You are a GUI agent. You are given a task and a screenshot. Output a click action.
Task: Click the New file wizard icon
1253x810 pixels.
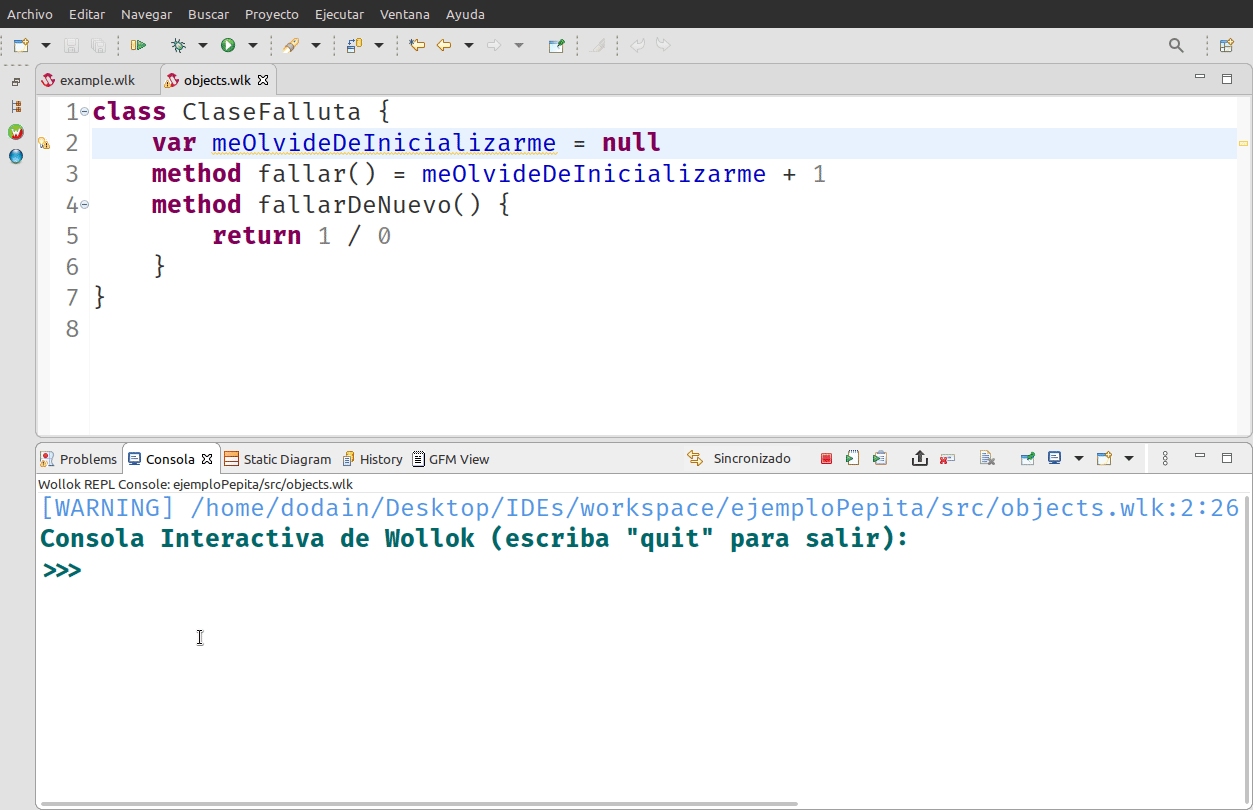pyautogui.click(x=21, y=45)
